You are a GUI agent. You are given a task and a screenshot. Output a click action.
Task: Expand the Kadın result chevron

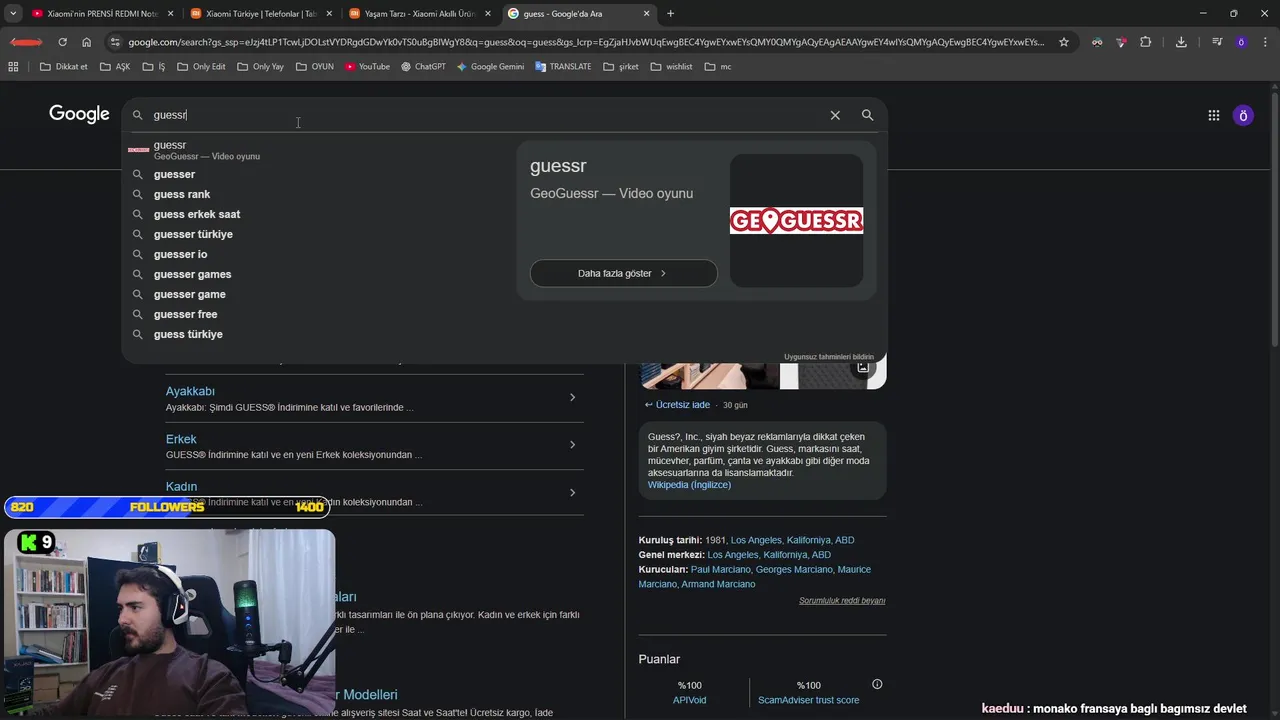click(572, 492)
